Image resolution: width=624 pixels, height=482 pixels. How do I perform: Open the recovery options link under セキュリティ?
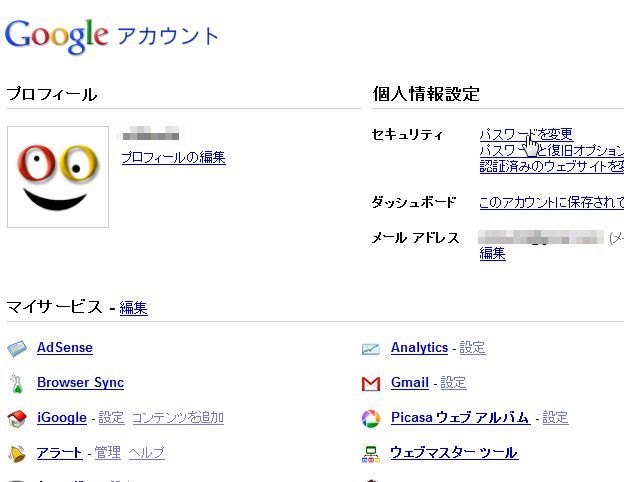(552, 150)
